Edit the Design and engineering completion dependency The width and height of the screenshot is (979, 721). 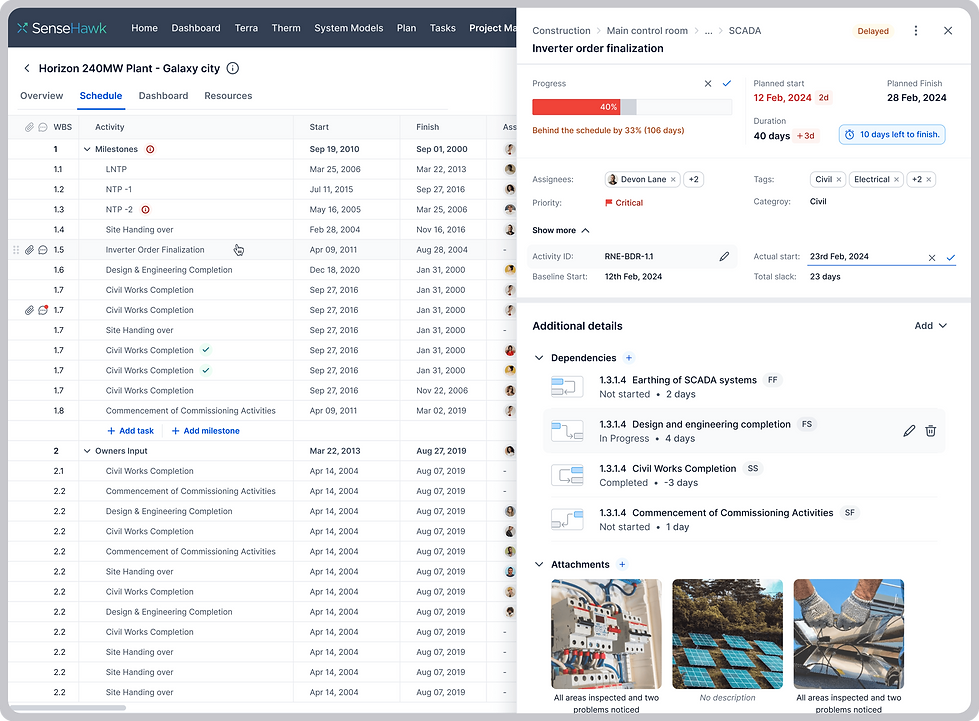pos(909,431)
